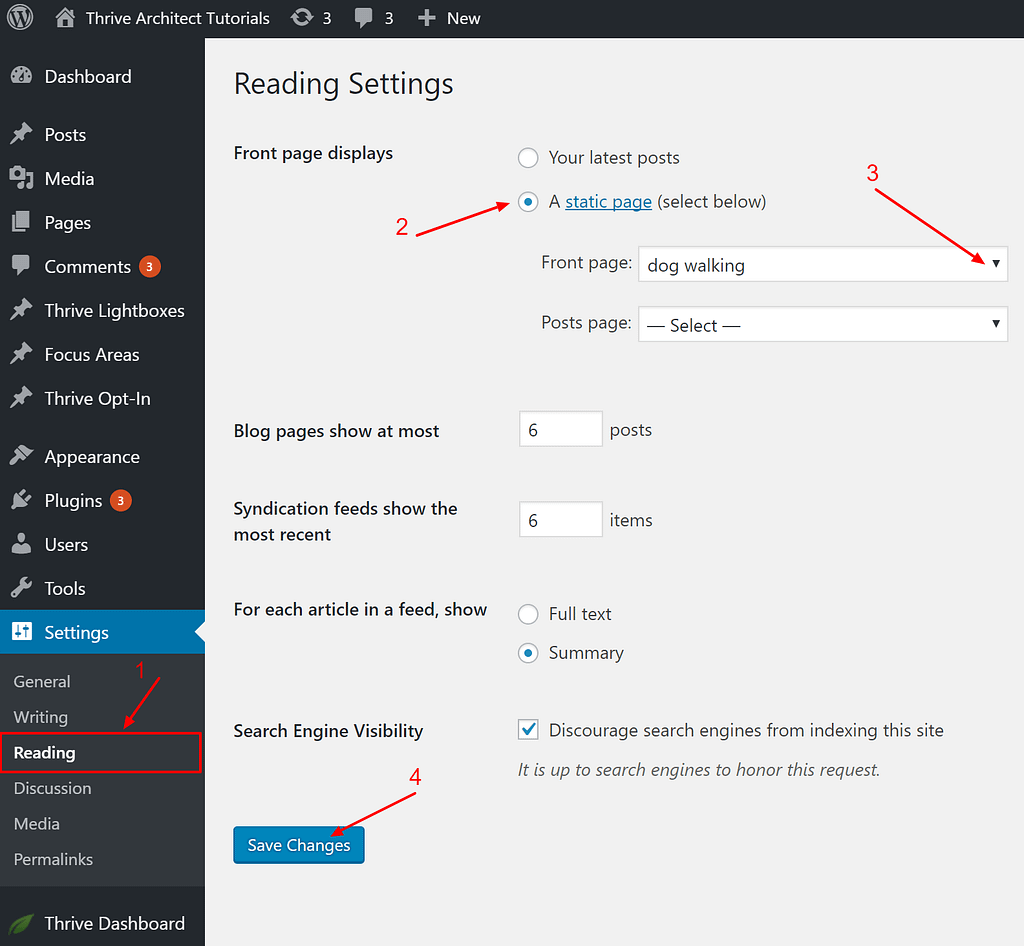This screenshot has width=1024, height=946.
Task: Go to General settings submenu
Action: tap(42, 682)
